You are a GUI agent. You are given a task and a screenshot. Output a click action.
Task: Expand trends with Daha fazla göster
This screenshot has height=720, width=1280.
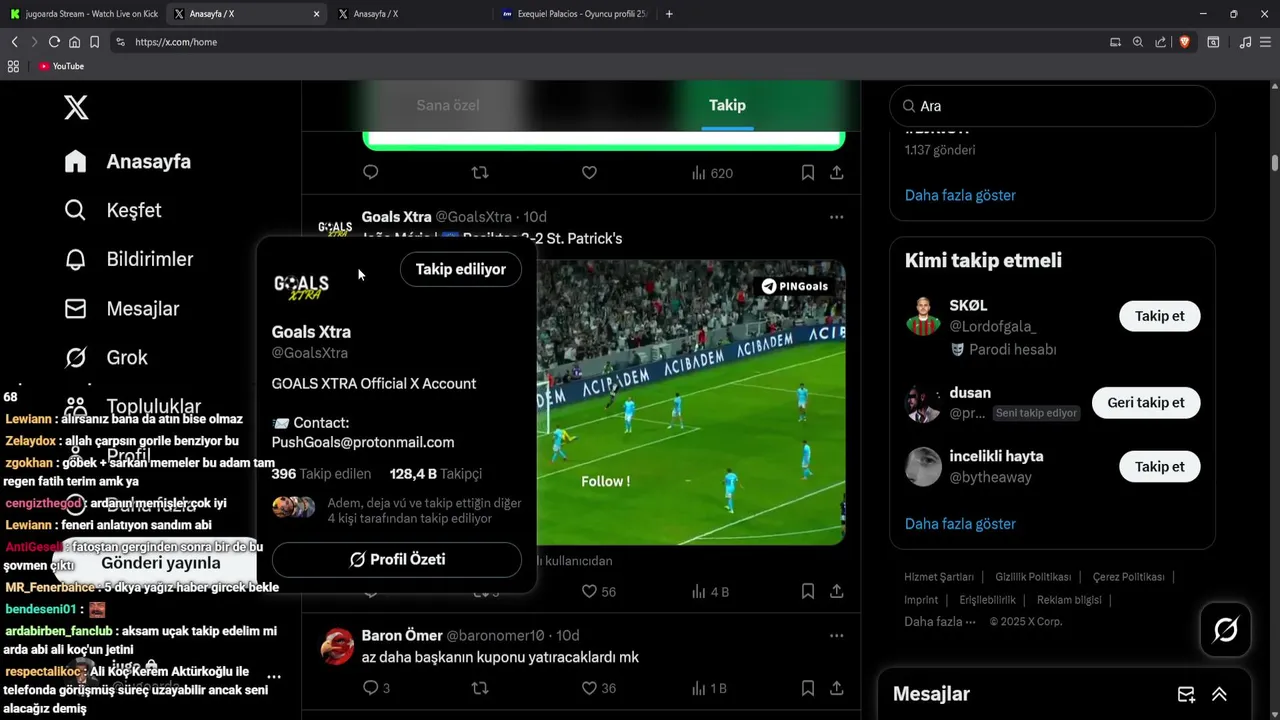[x=960, y=195]
